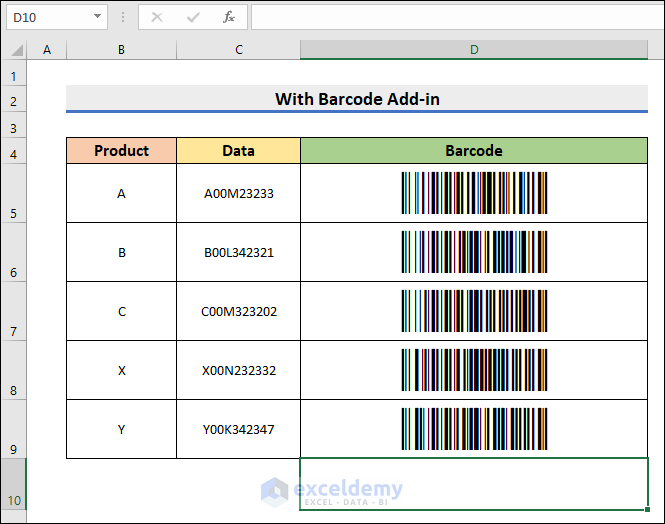Select the Product cell containing X
The width and height of the screenshot is (665, 524).
121,370
